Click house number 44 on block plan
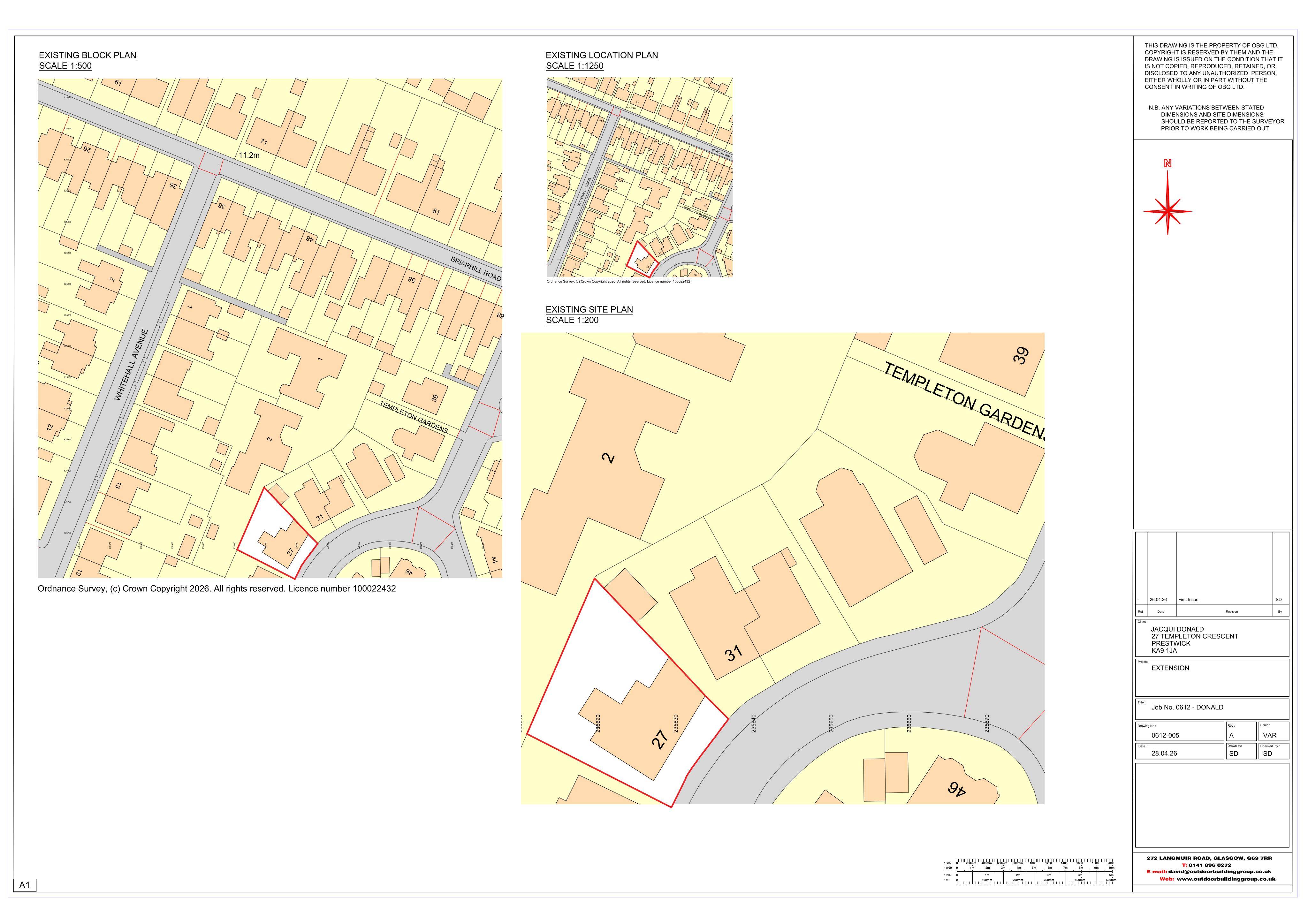Viewport: 1308px width, 924px height. [x=494, y=561]
